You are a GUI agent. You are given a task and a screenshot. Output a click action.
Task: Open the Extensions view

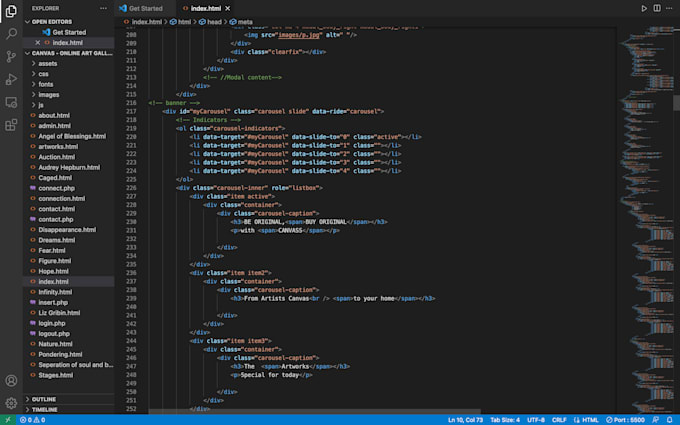[x=11, y=125]
